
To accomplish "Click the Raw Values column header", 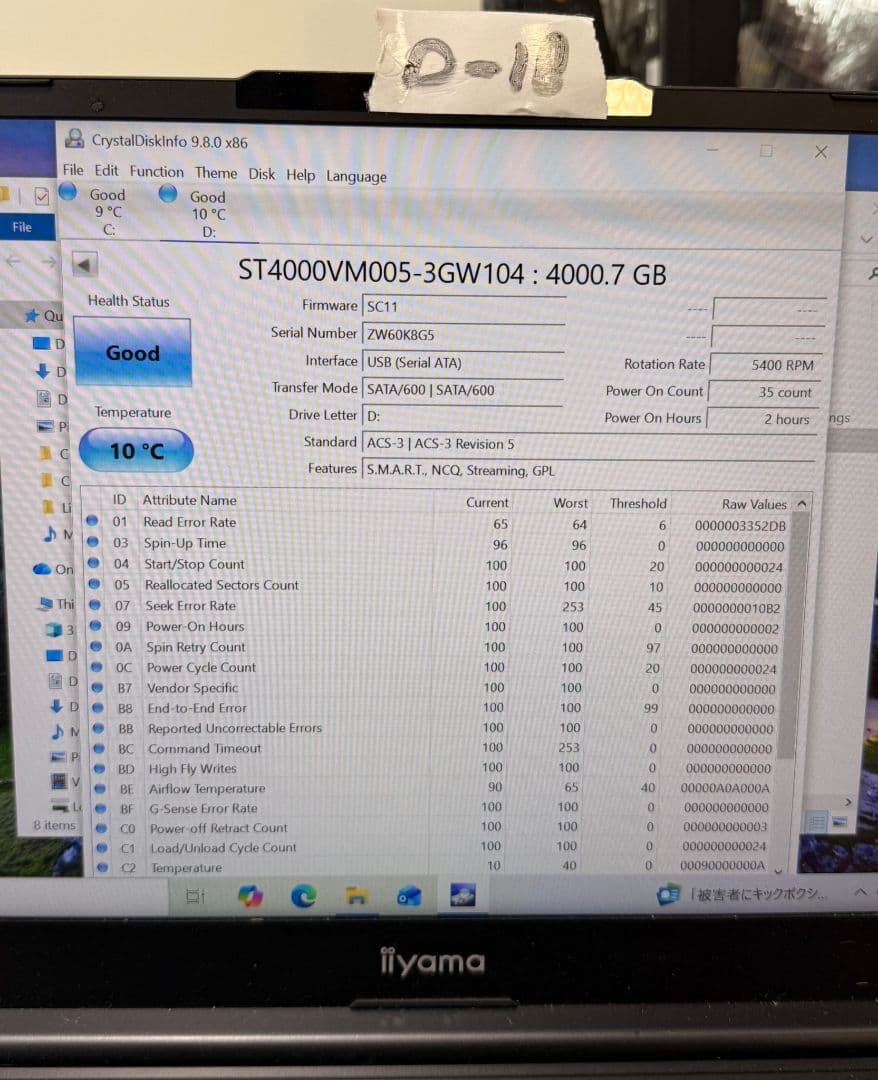I will tap(753, 504).
